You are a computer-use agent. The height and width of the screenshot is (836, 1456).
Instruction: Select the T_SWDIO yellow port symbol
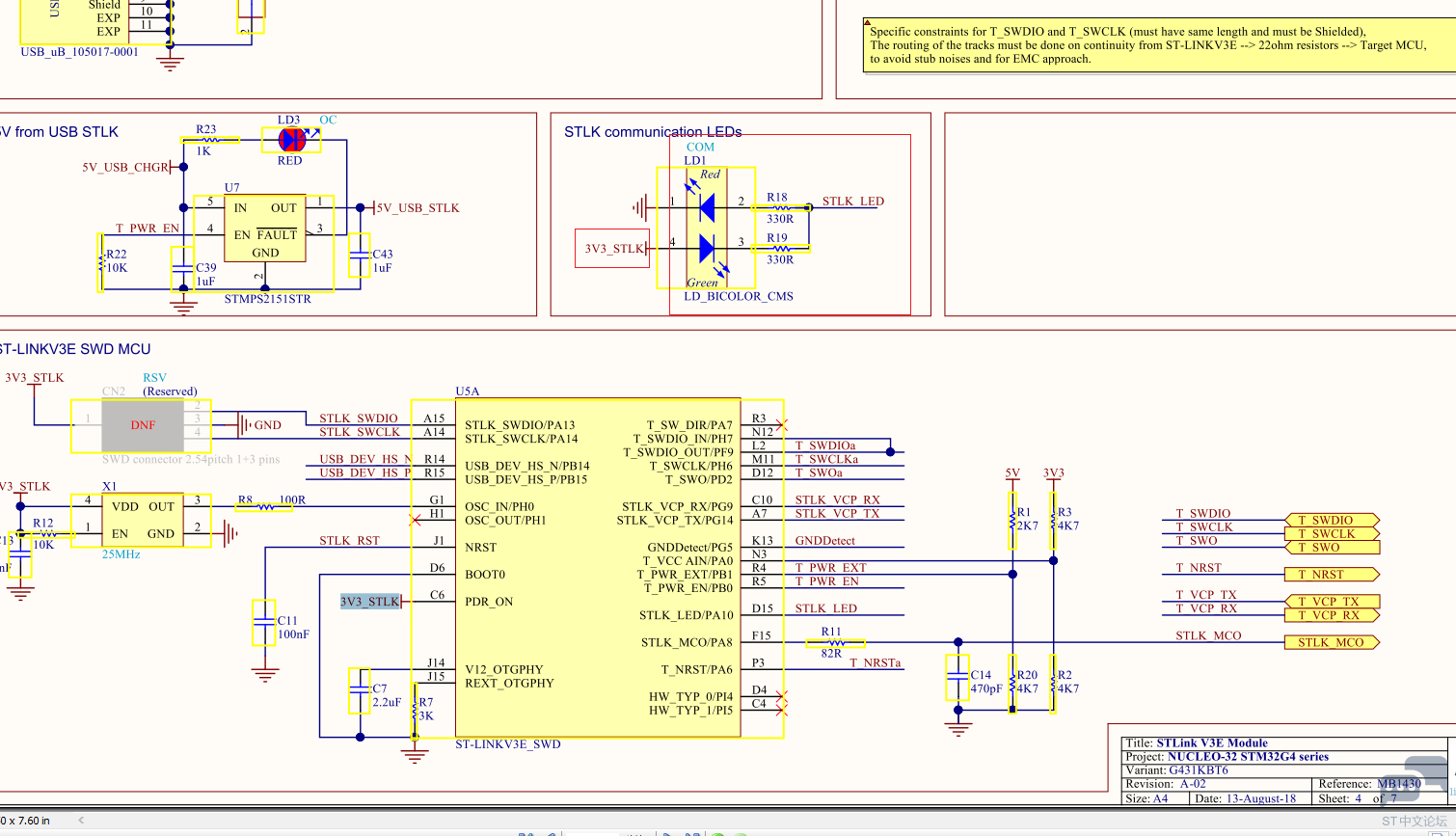[1332, 520]
